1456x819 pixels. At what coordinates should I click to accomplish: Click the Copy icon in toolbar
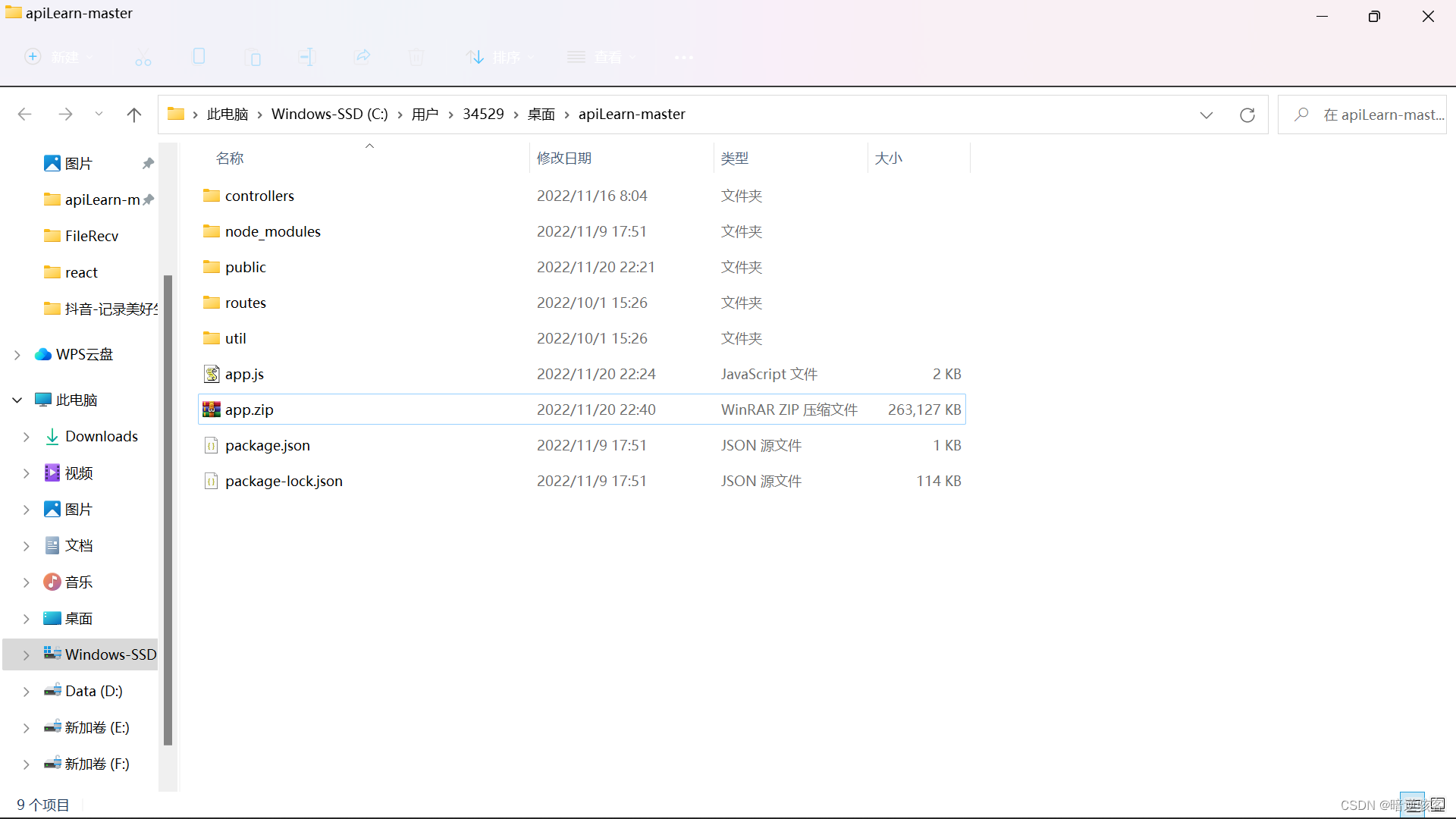click(199, 57)
